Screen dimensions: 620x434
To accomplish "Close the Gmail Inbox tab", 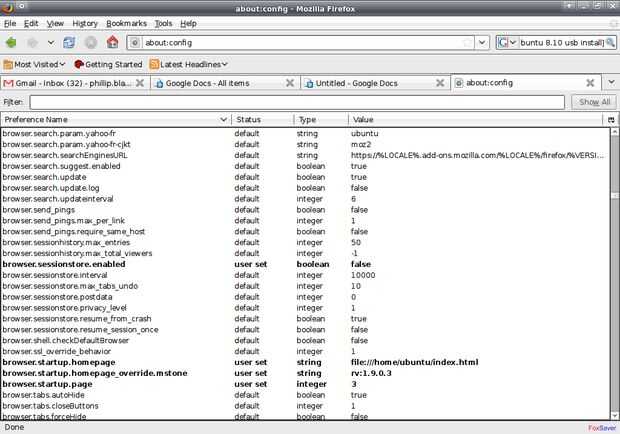I will pos(140,83).
